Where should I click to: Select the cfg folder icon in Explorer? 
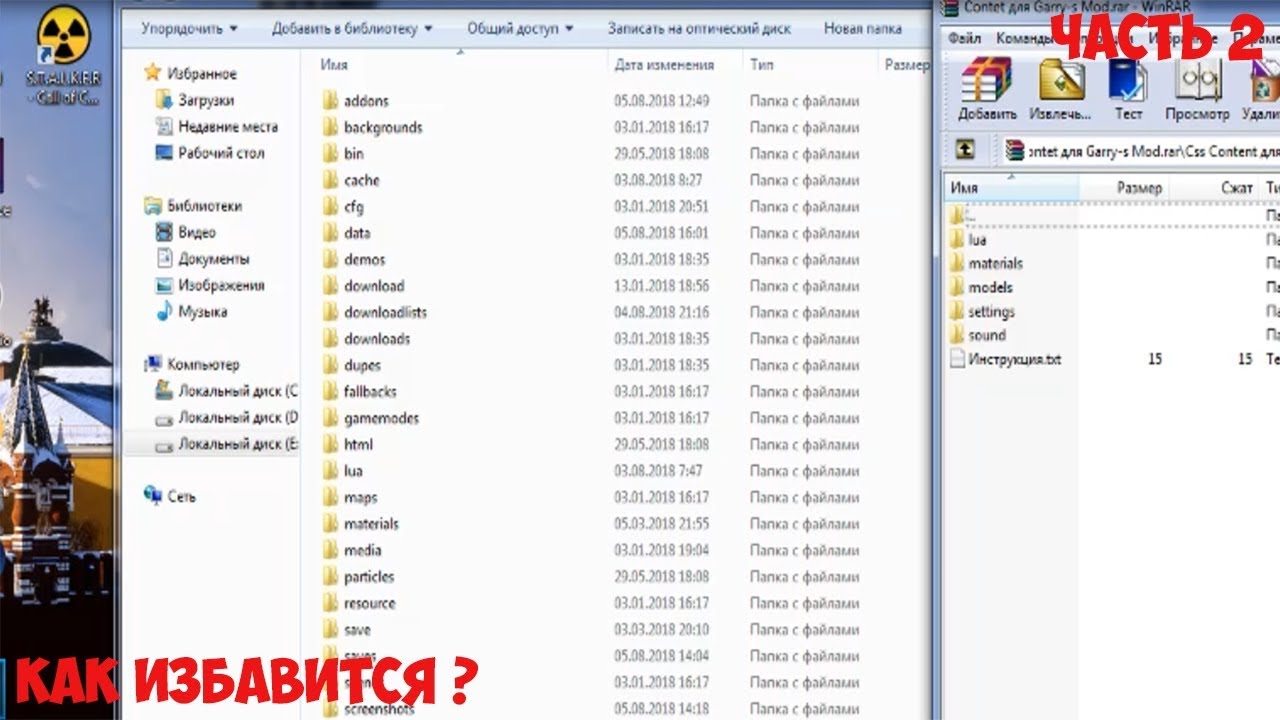tap(330, 207)
